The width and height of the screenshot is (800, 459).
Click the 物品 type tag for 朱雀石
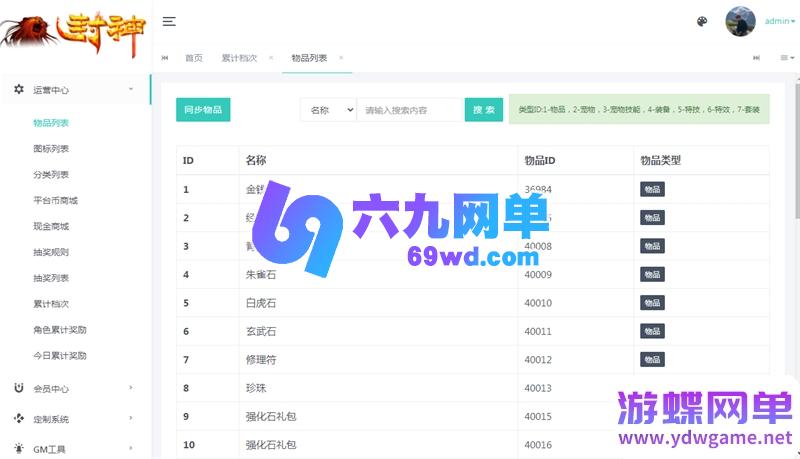point(652,274)
